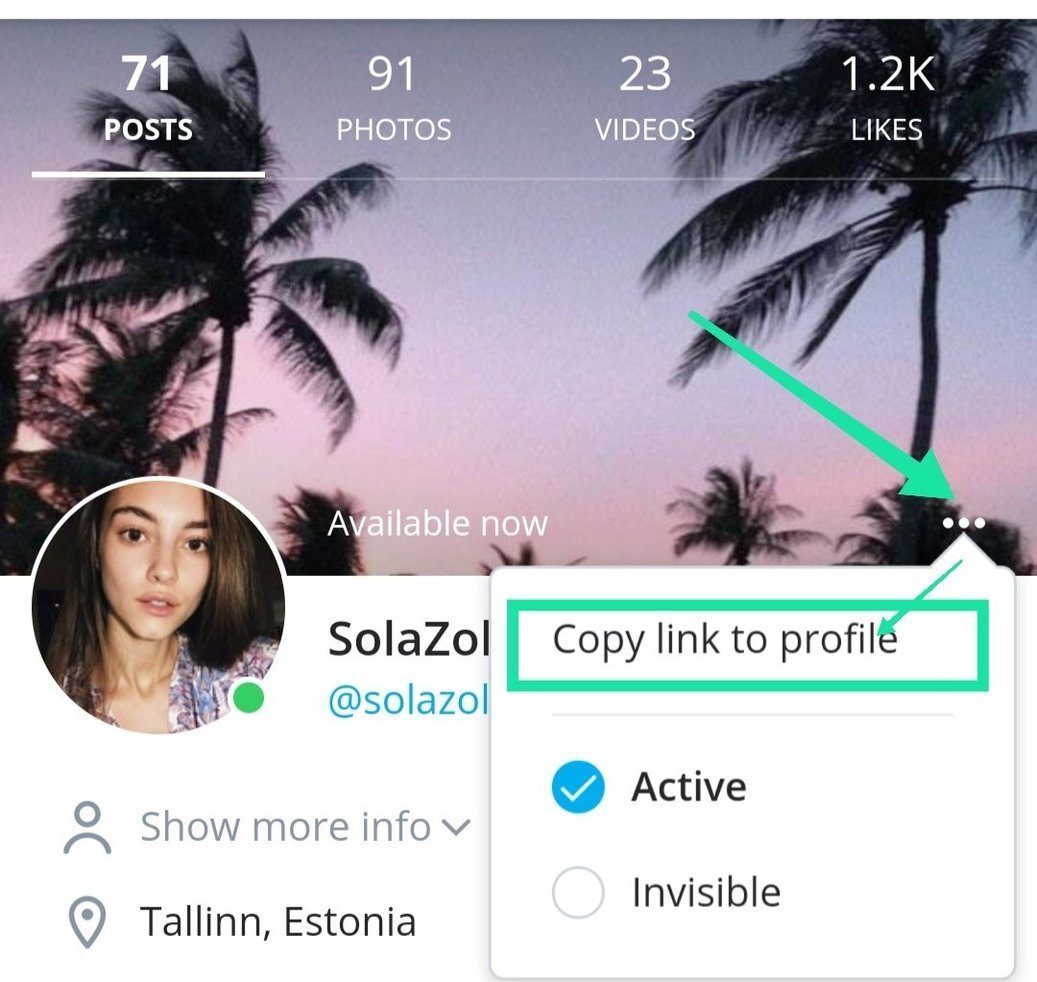The image size is (1037, 982).
Task: Click the Available now status text
Action: tap(438, 524)
